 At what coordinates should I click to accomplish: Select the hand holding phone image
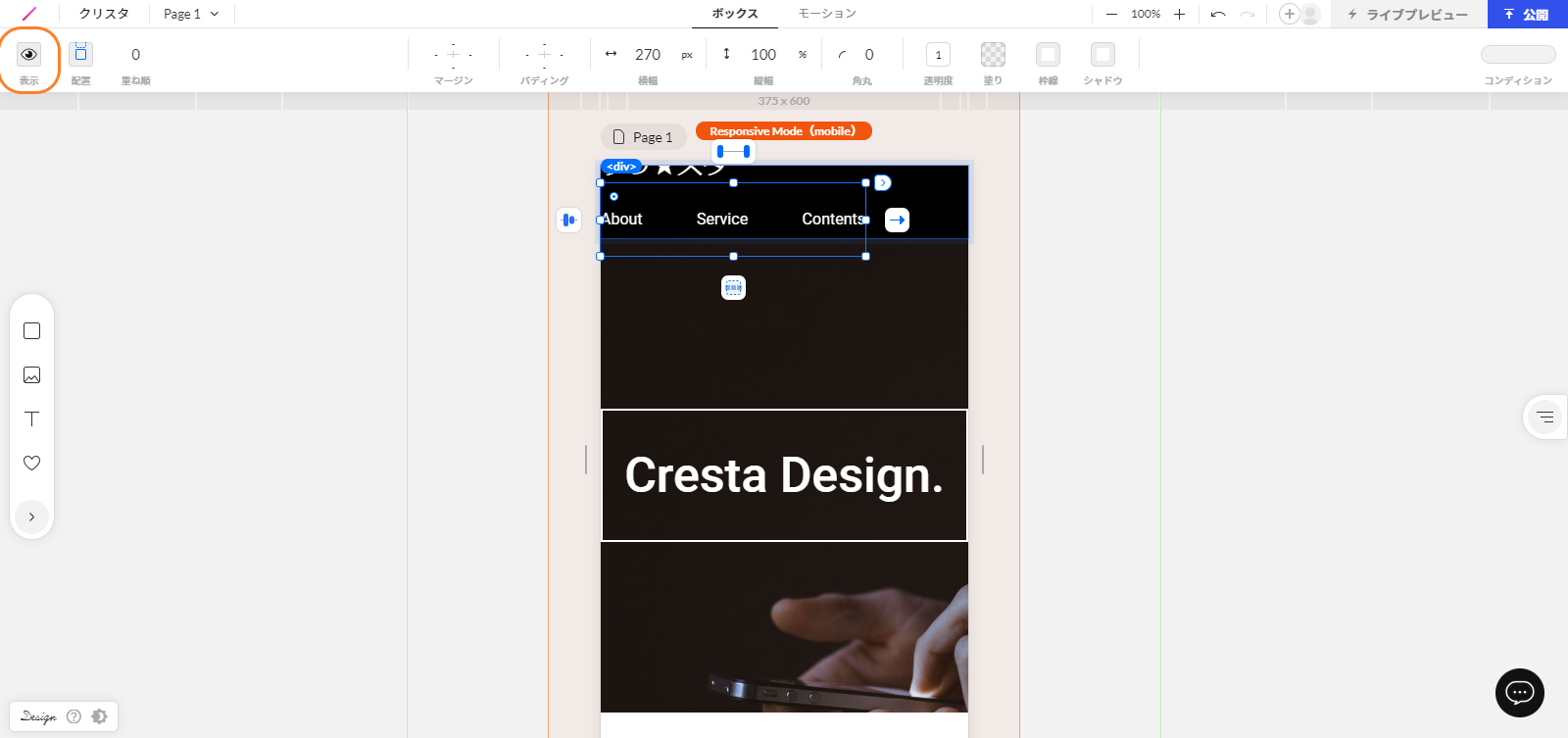pos(784,627)
